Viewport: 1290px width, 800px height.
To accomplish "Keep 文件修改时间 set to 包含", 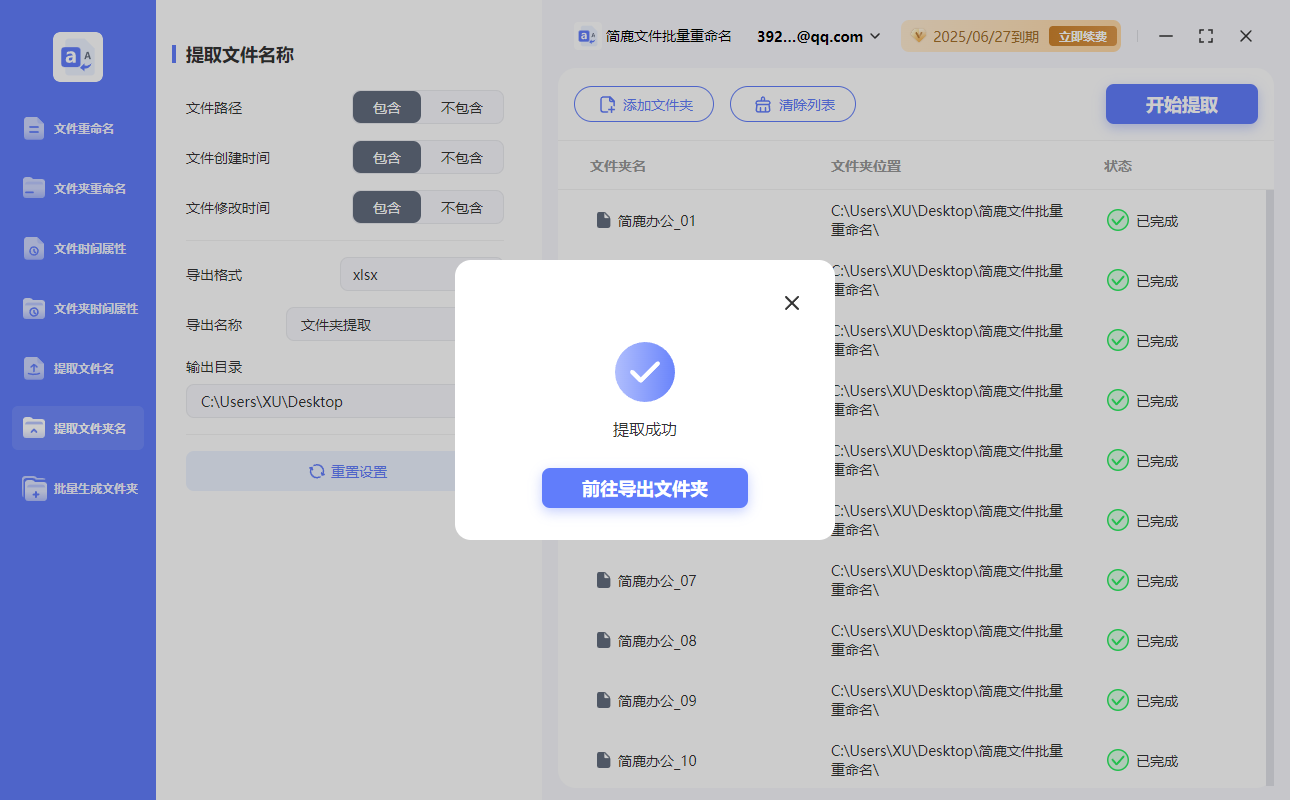I will click(x=387, y=207).
